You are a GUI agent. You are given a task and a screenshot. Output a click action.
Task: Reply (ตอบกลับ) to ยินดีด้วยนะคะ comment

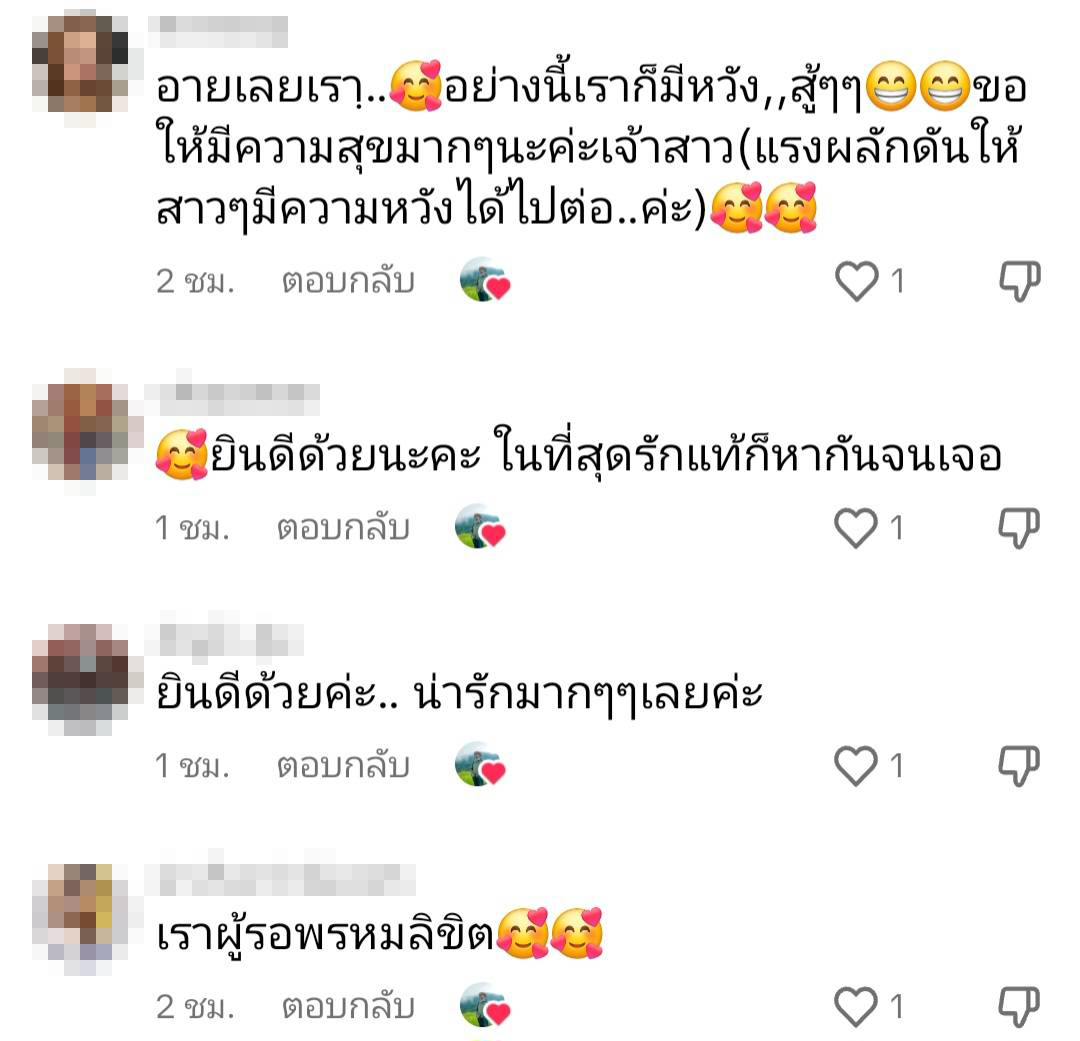343,528
